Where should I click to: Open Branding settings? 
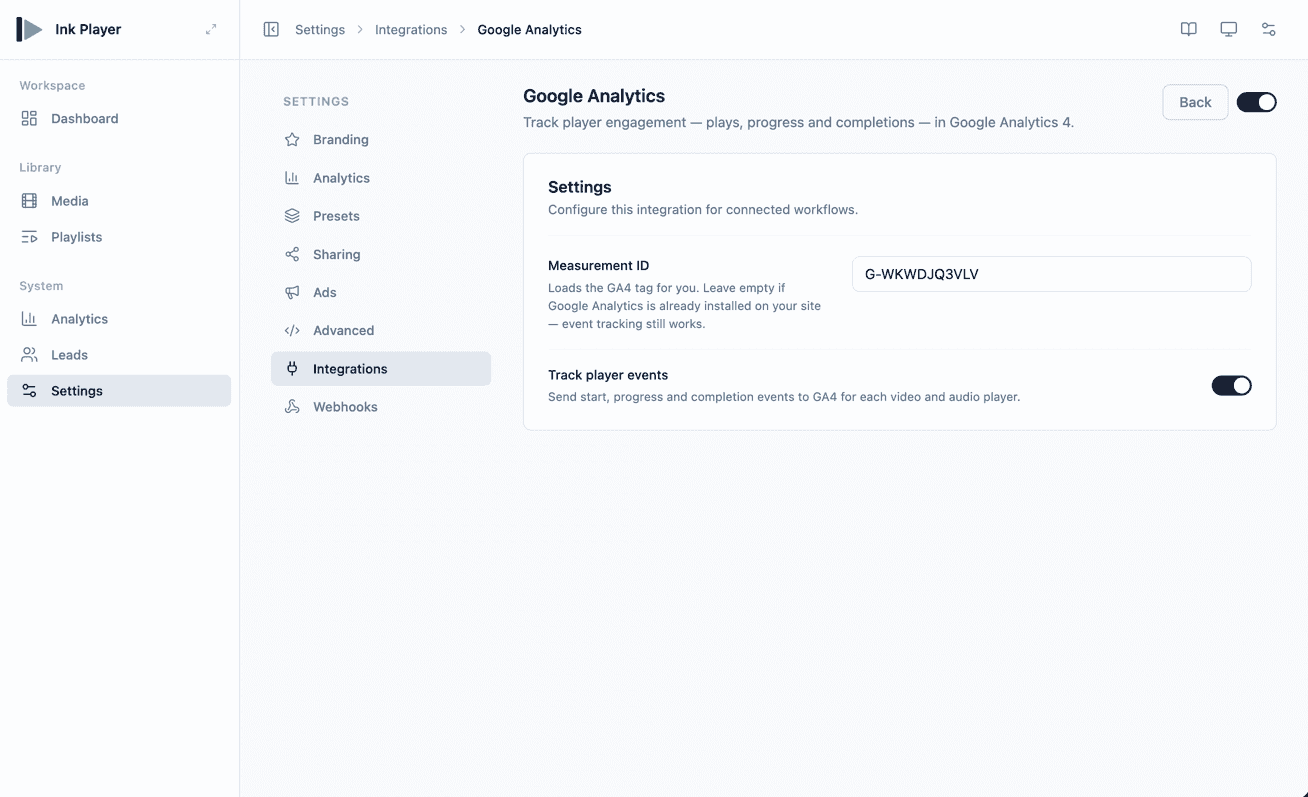point(381,140)
